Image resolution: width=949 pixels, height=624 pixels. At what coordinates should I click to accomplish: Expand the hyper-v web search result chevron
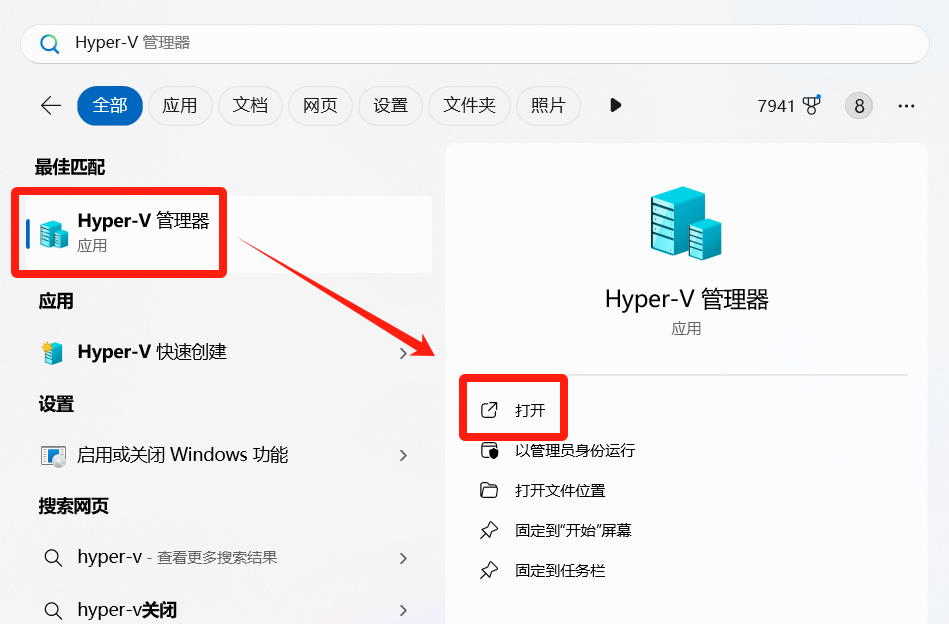[404, 558]
